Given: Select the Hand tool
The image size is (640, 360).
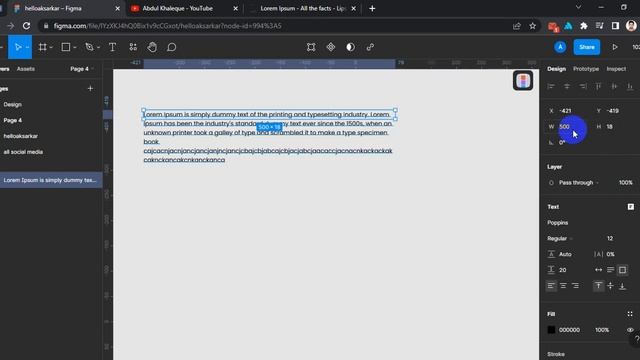Looking at the screenshot, I should point(152,47).
